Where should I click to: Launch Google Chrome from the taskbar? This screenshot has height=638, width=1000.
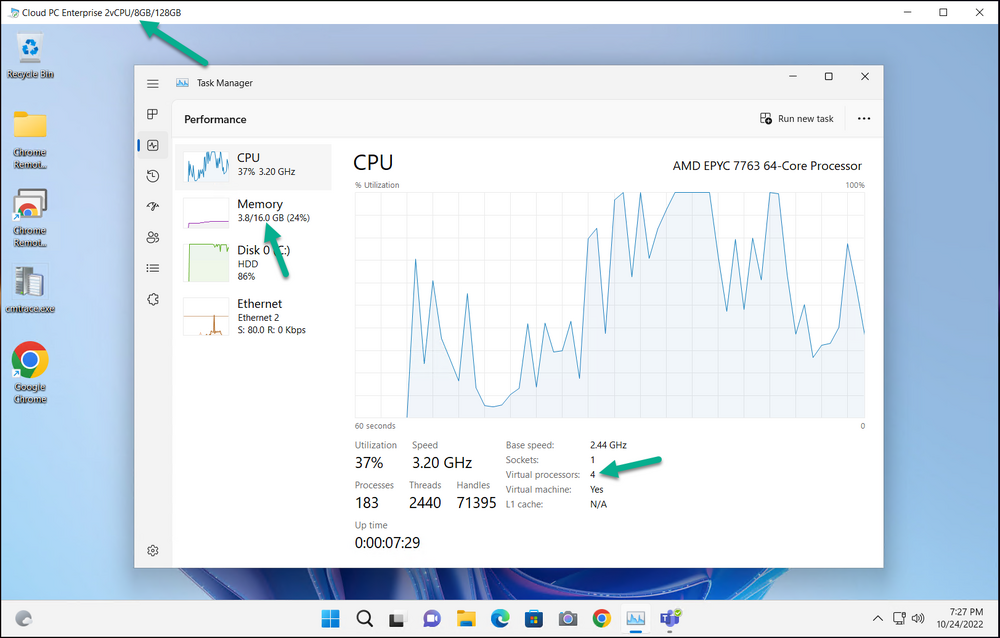click(x=601, y=619)
